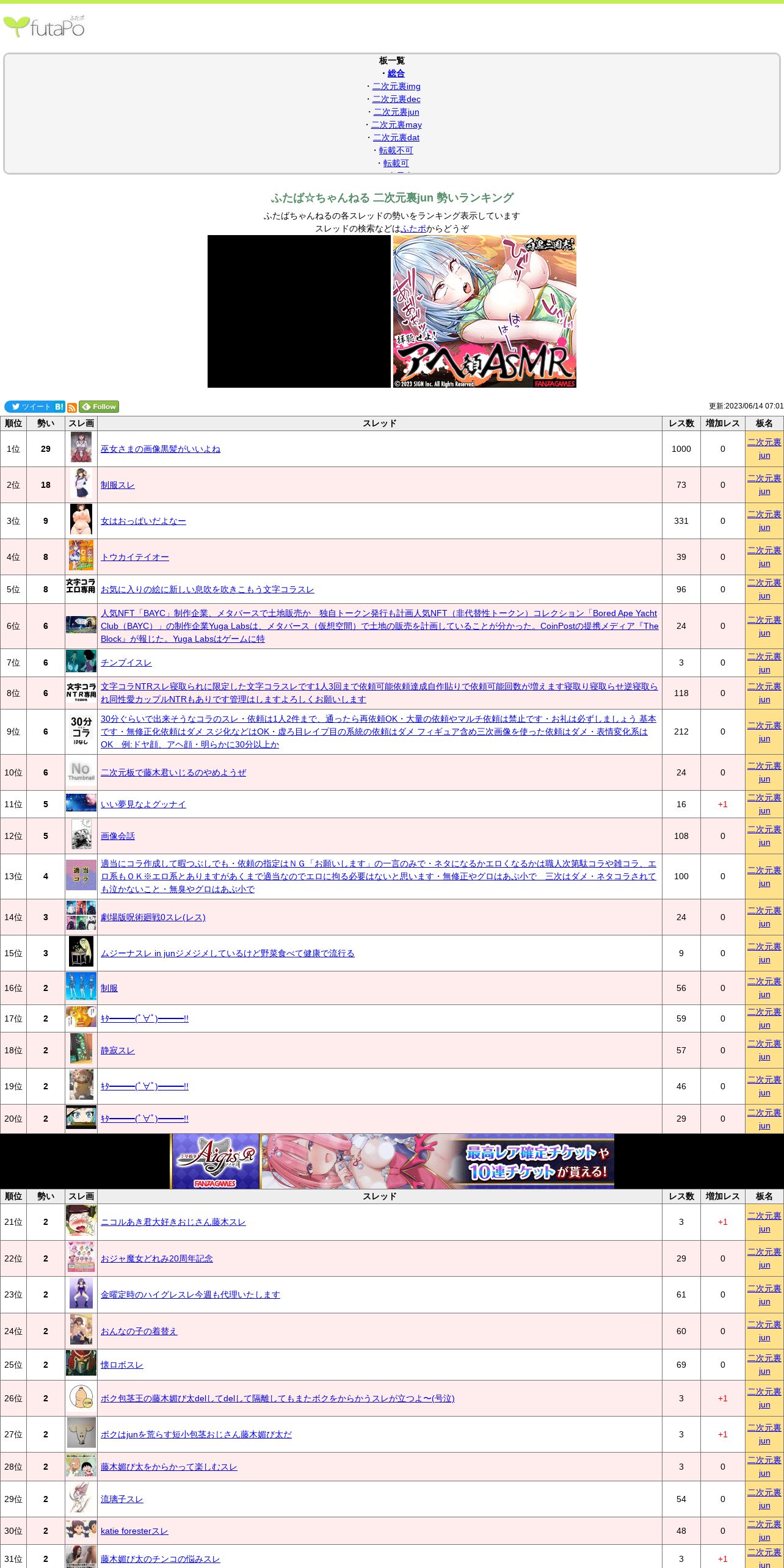The width and height of the screenshot is (784, 1568).
Task: Click 30分コラ thumbnail at rank 9
Action: click(81, 730)
